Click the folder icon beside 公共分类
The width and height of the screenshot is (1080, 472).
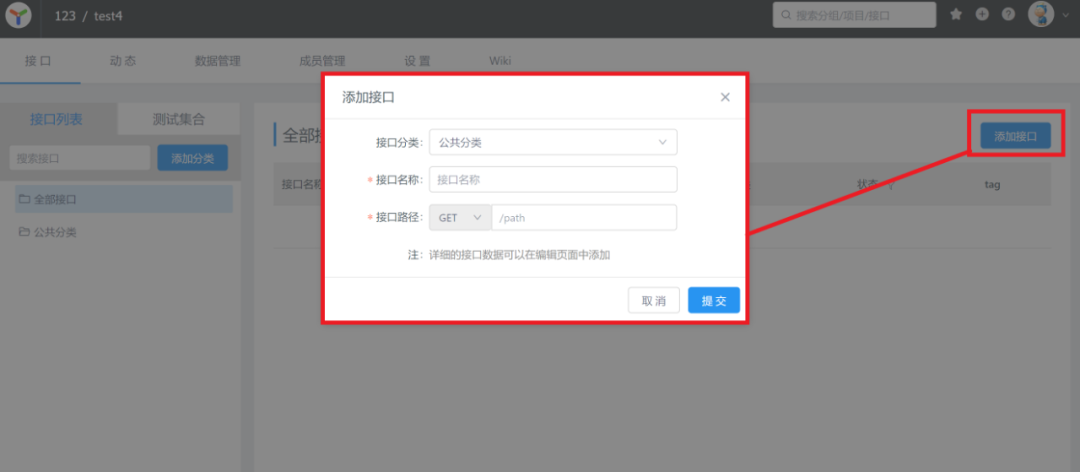pyautogui.click(x=25, y=232)
